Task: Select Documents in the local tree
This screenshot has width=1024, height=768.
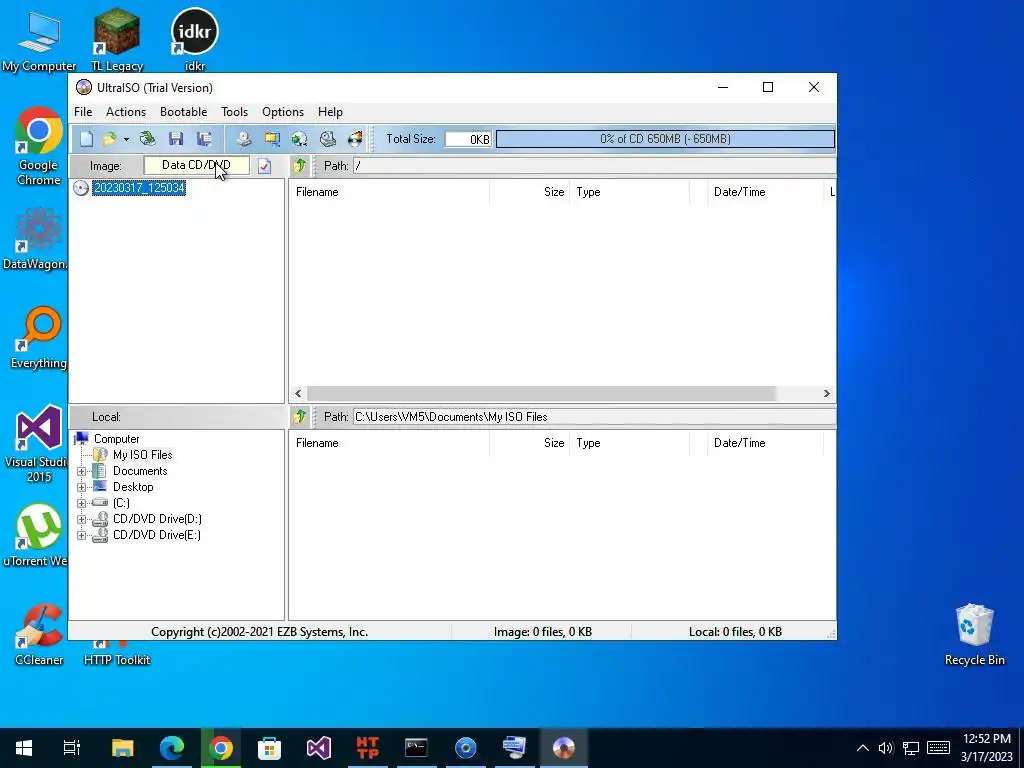Action: (x=140, y=471)
